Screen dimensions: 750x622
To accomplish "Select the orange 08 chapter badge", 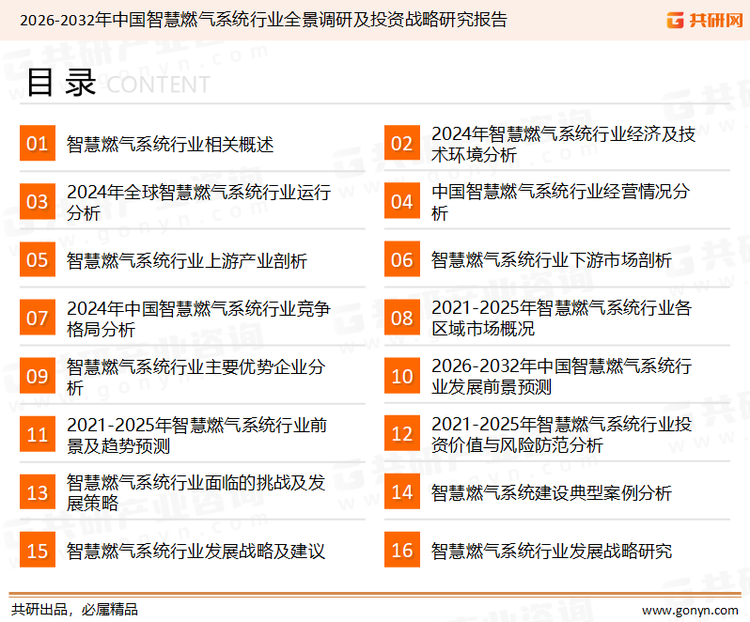I will pos(402,318).
